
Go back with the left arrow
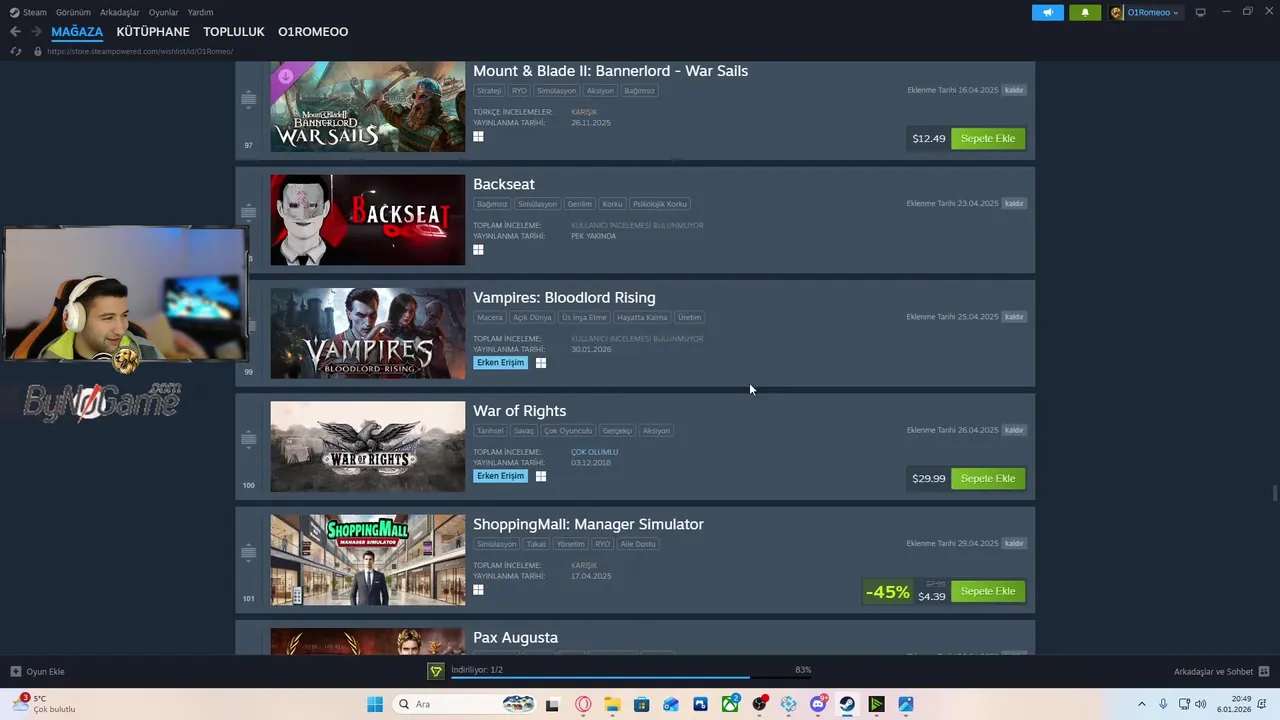click(x=15, y=32)
